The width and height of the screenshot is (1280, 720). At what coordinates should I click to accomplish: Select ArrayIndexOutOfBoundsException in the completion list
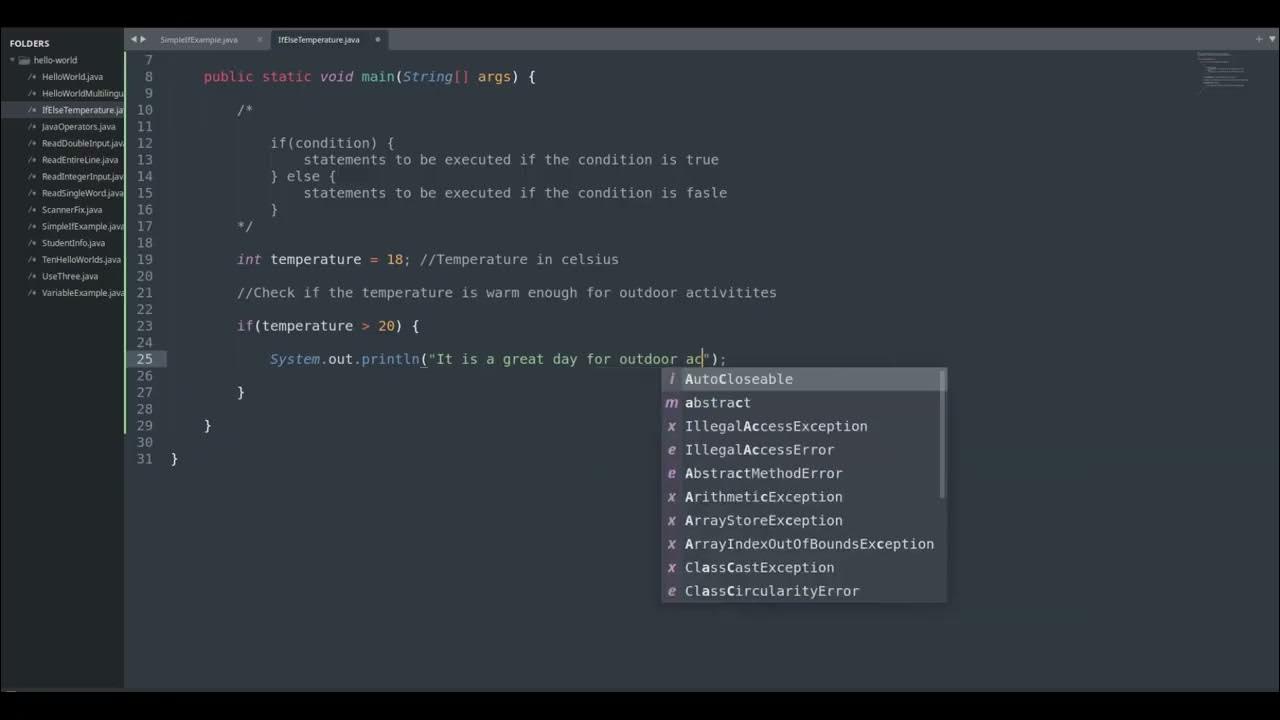pyautogui.click(x=809, y=544)
